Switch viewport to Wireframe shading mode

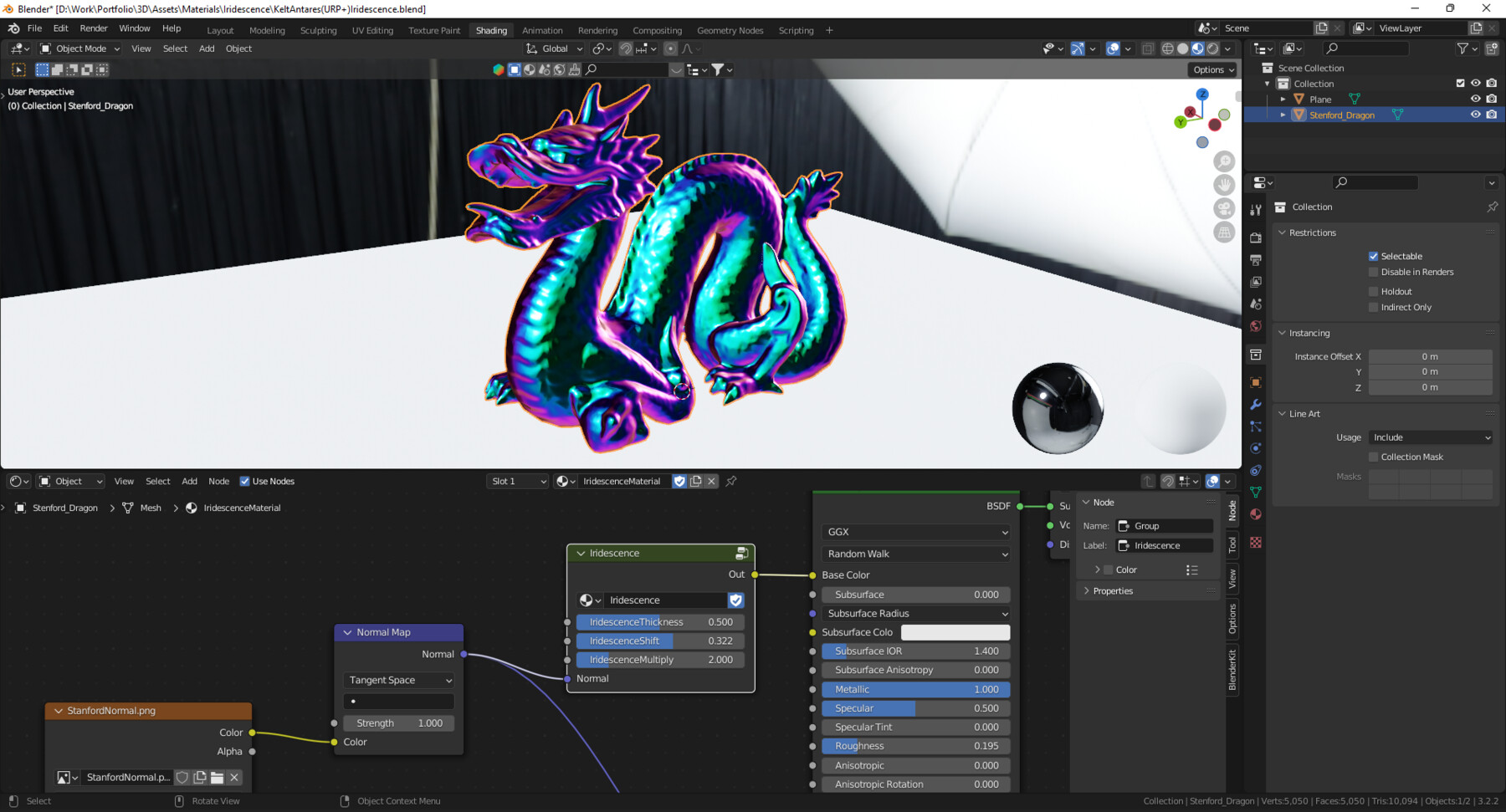pos(1168,49)
